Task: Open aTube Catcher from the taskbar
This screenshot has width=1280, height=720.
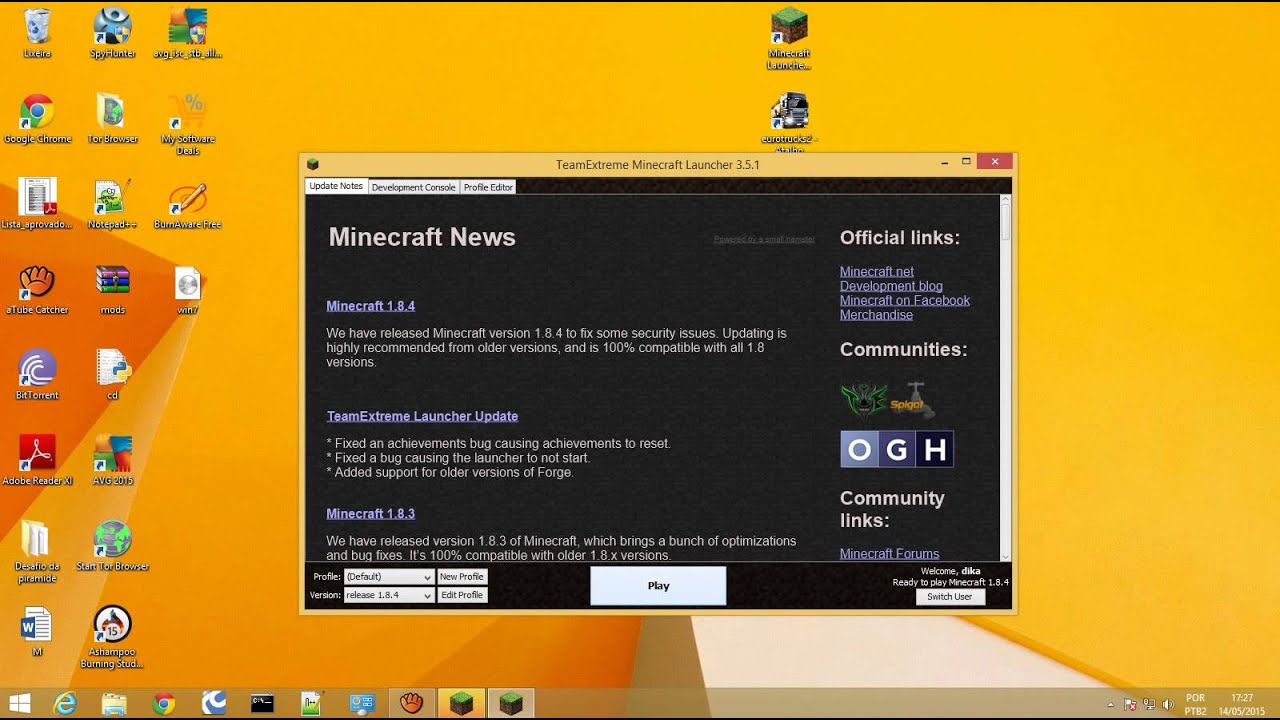Action: (411, 704)
